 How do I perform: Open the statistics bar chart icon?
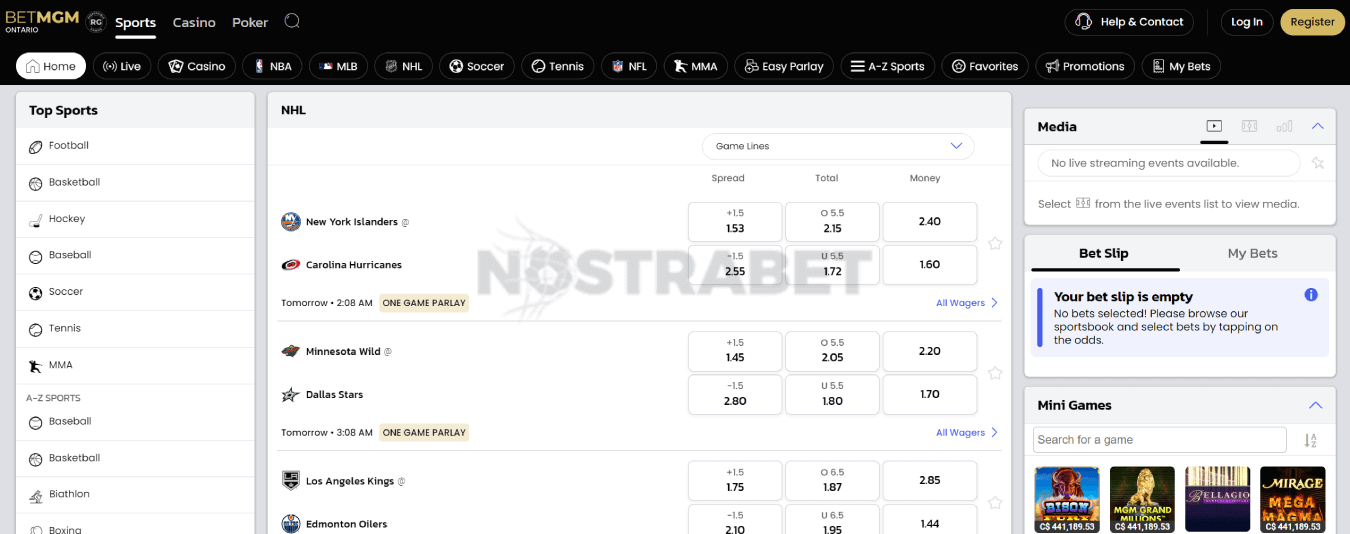[1284, 126]
